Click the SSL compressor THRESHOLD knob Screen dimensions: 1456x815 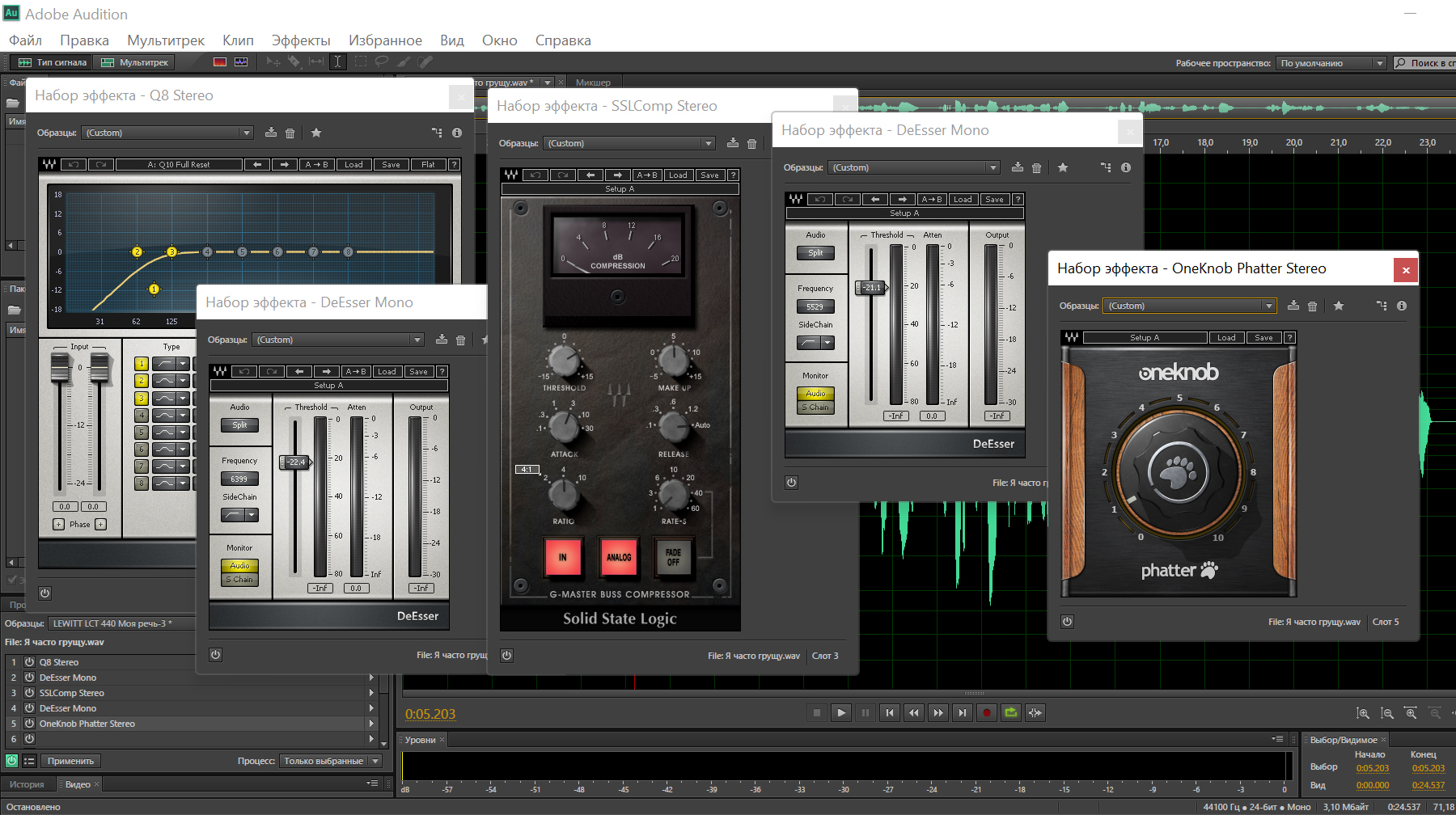pos(564,360)
